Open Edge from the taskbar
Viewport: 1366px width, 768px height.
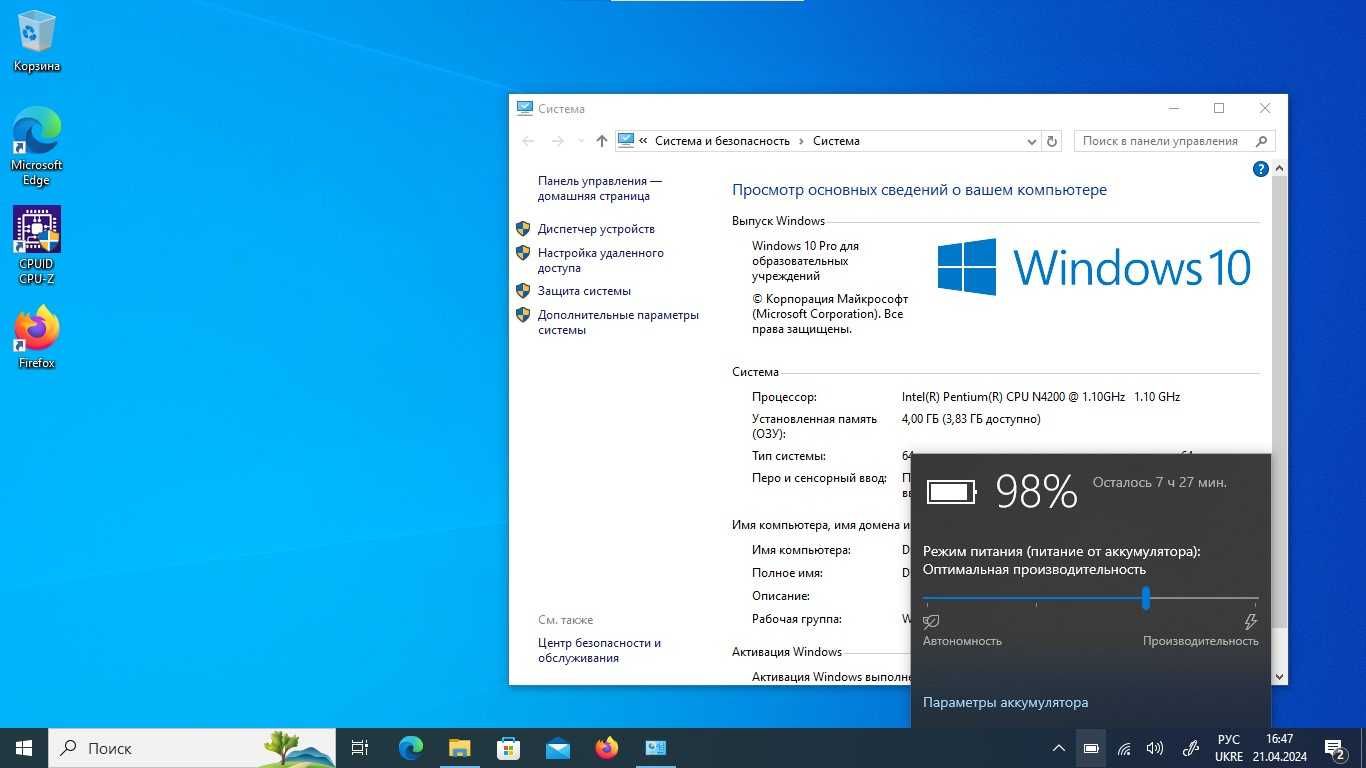411,748
